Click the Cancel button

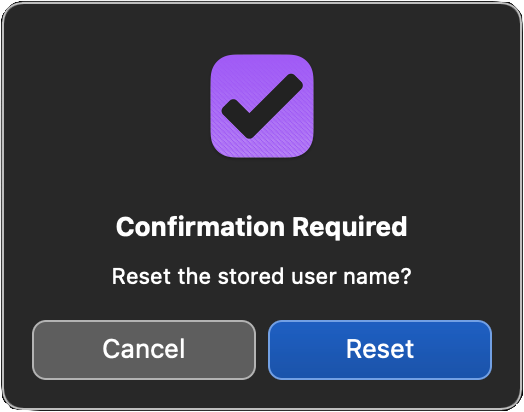[x=144, y=350]
